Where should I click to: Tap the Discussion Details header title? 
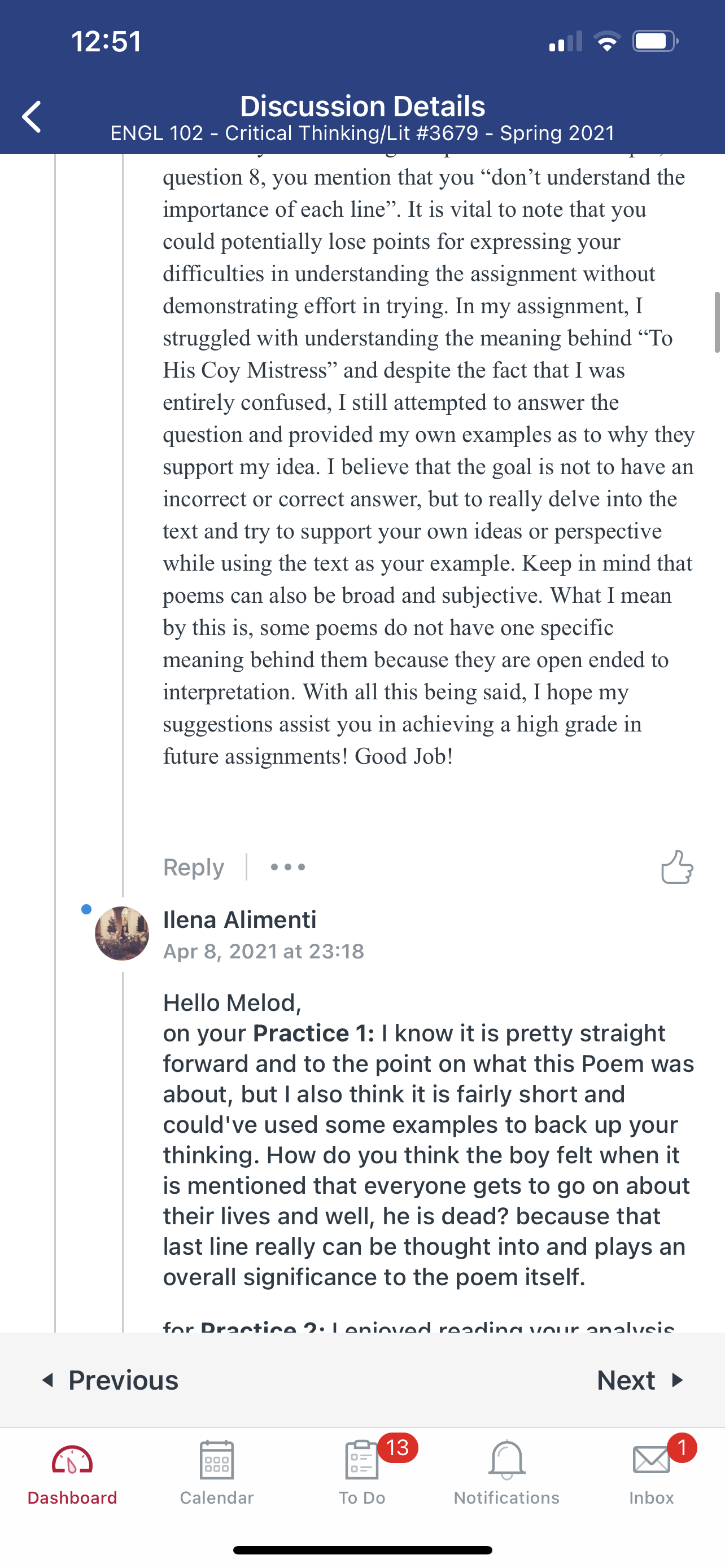click(x=362, y=107)
